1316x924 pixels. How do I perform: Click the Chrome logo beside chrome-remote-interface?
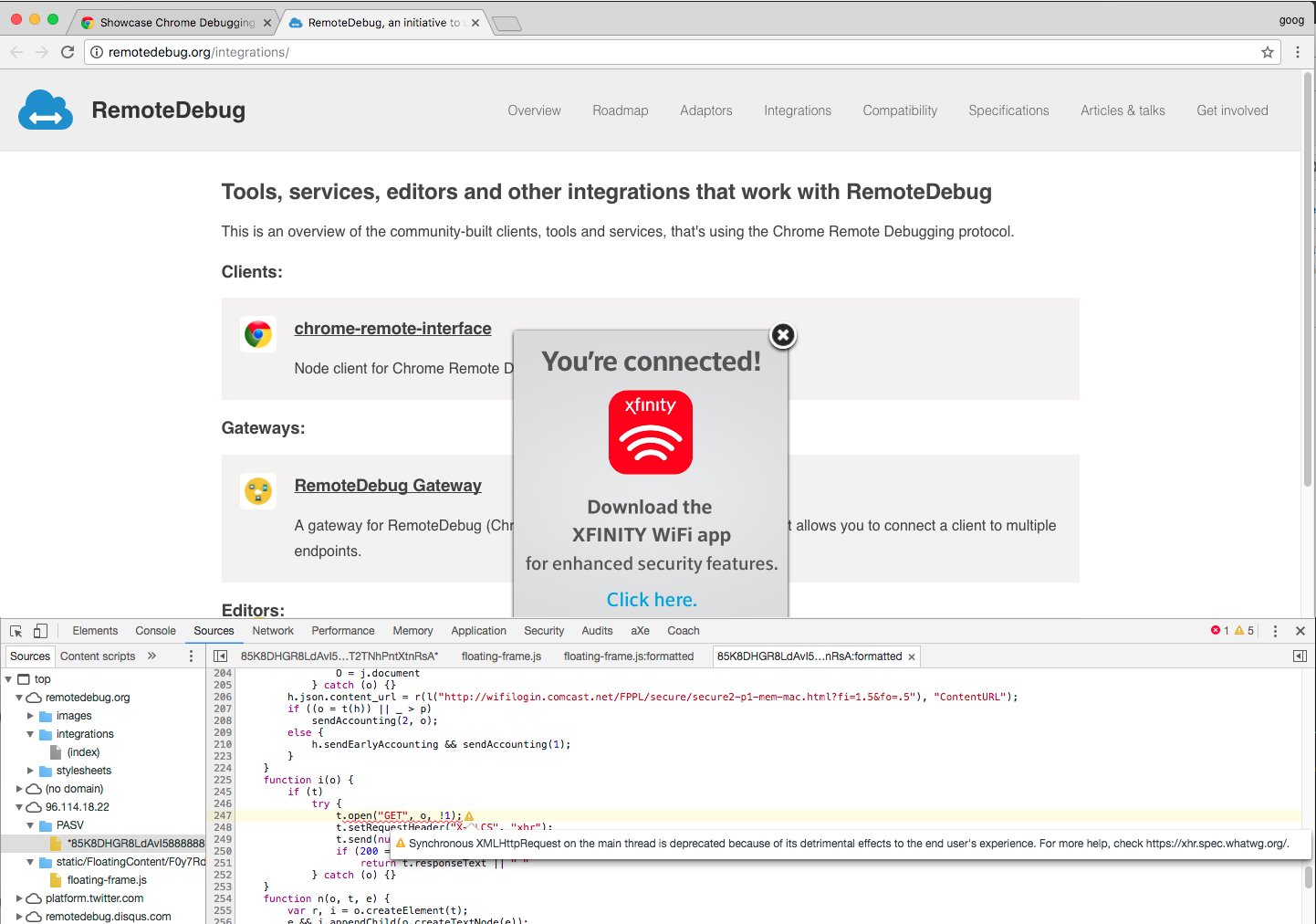pos(258,334)
